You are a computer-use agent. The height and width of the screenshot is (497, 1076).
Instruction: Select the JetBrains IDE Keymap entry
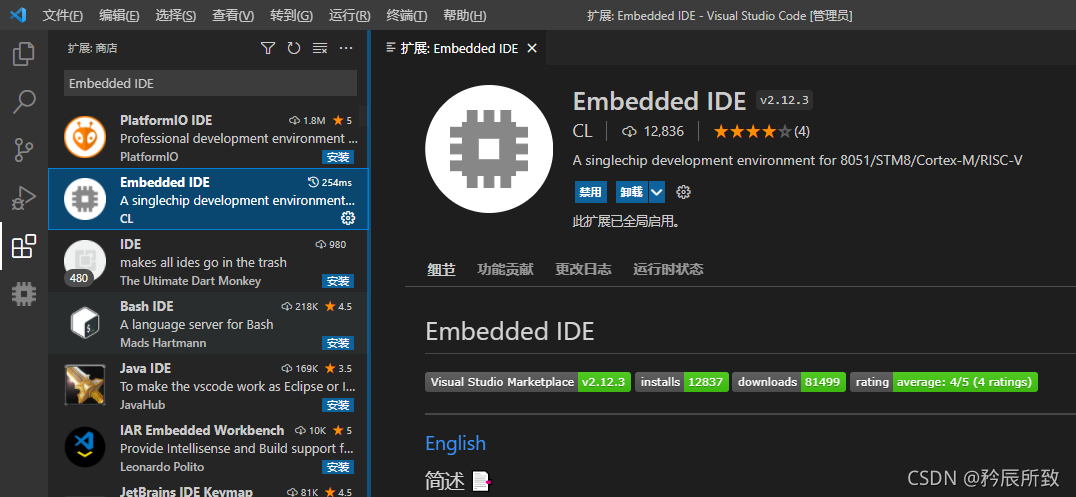pos(186,492)
